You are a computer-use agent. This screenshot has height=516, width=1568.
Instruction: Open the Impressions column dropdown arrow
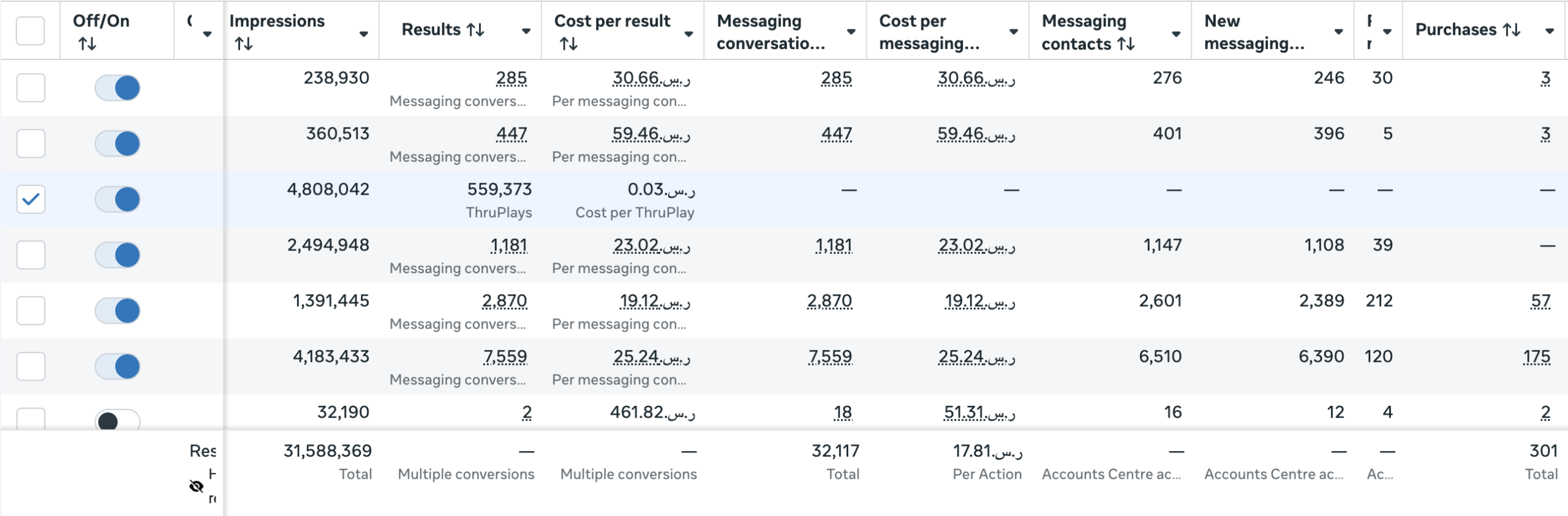(363, 33)
